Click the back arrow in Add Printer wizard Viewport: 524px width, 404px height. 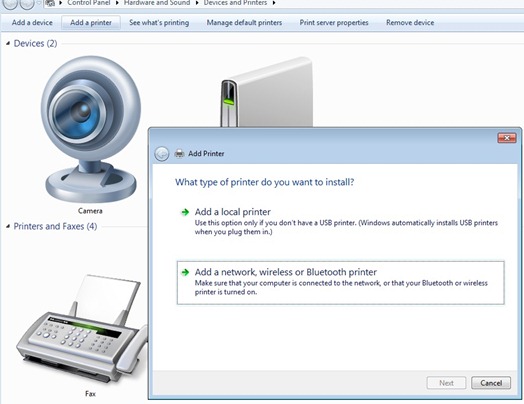[162, 154]
